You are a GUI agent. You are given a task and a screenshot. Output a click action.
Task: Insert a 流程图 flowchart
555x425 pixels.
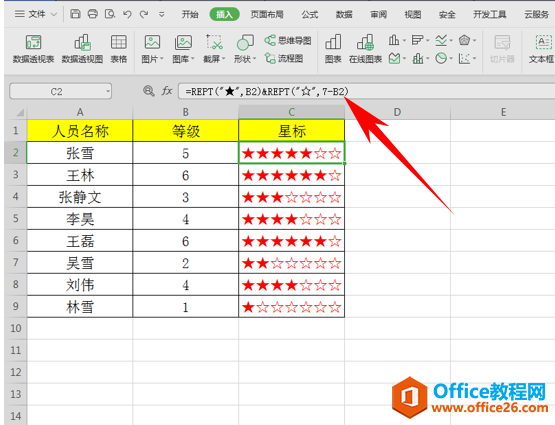coord(284,58)
